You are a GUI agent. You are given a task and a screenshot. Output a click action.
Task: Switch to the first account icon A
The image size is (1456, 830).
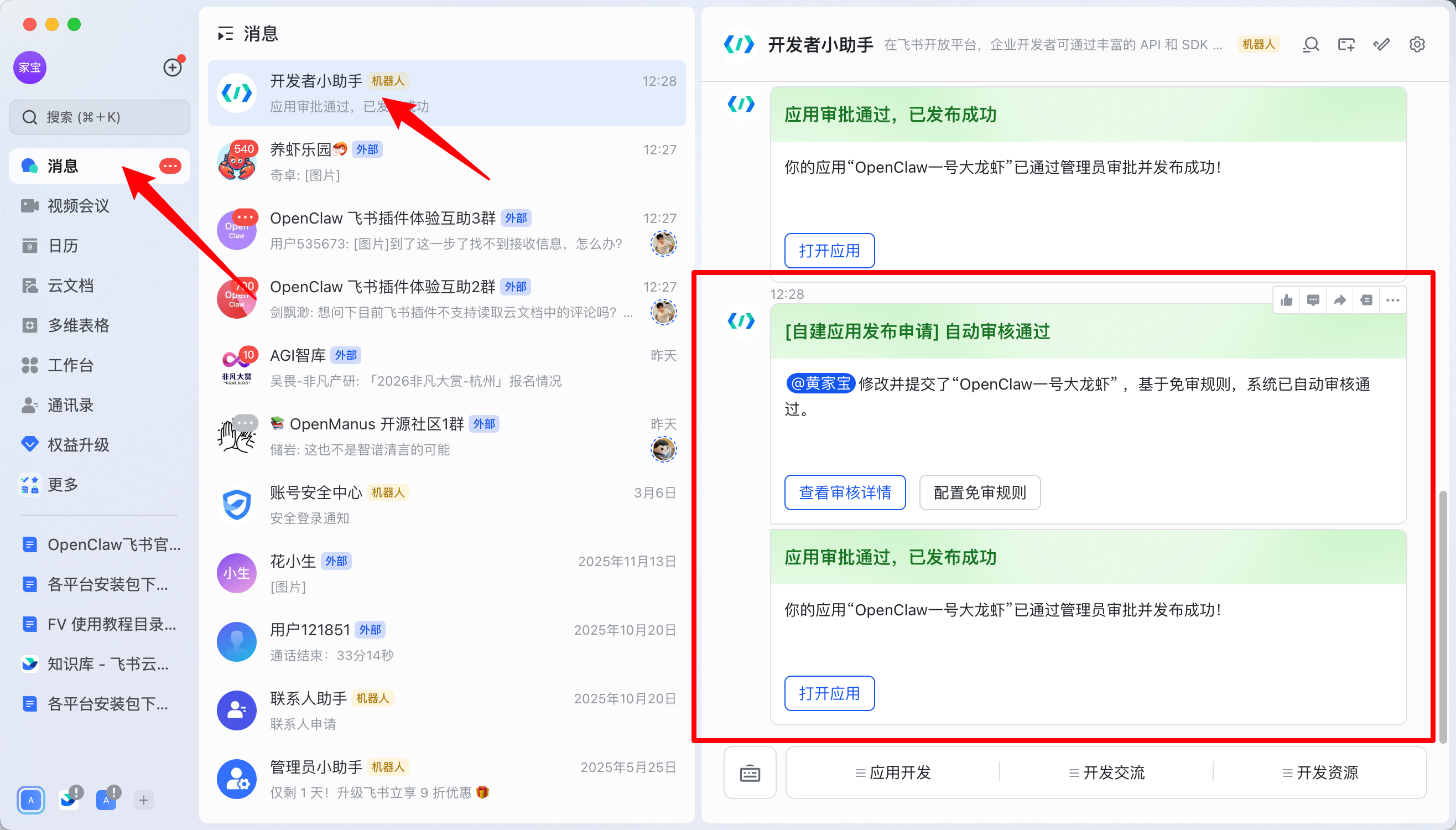31,800
